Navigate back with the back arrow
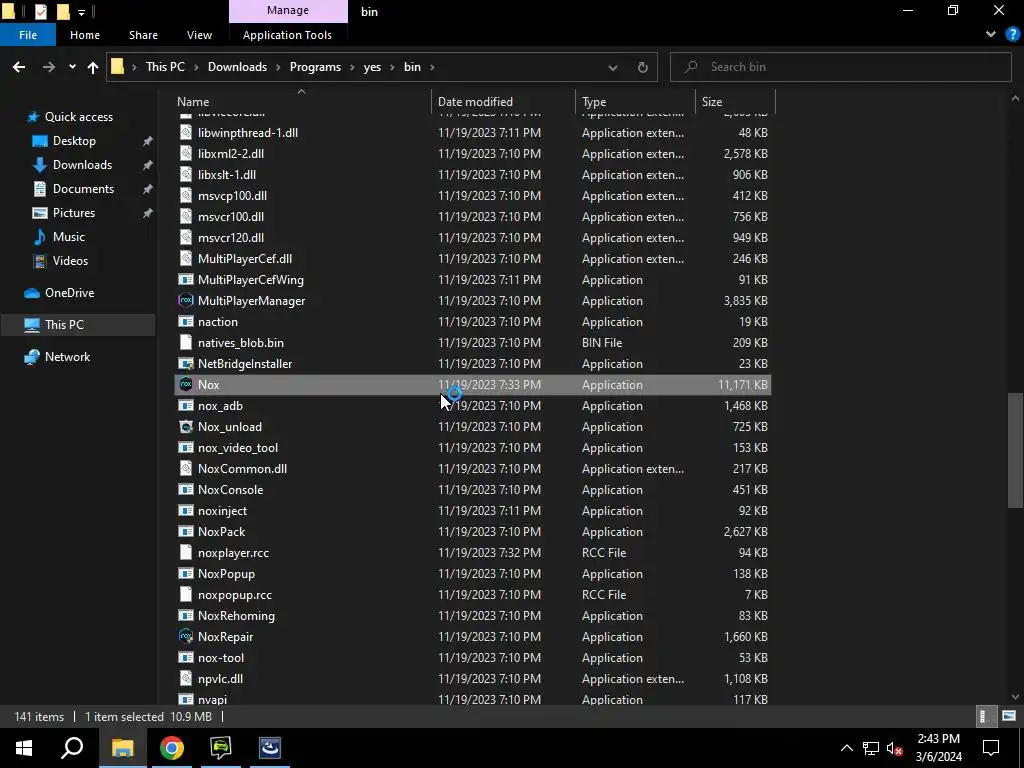This screenshot has width=1024, height=768. (x=19, y=67)
